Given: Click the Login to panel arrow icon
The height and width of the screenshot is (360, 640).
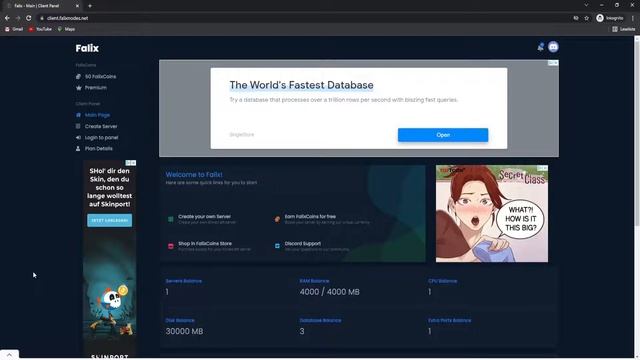Looking at the screenshot, I should pos(78,138).
